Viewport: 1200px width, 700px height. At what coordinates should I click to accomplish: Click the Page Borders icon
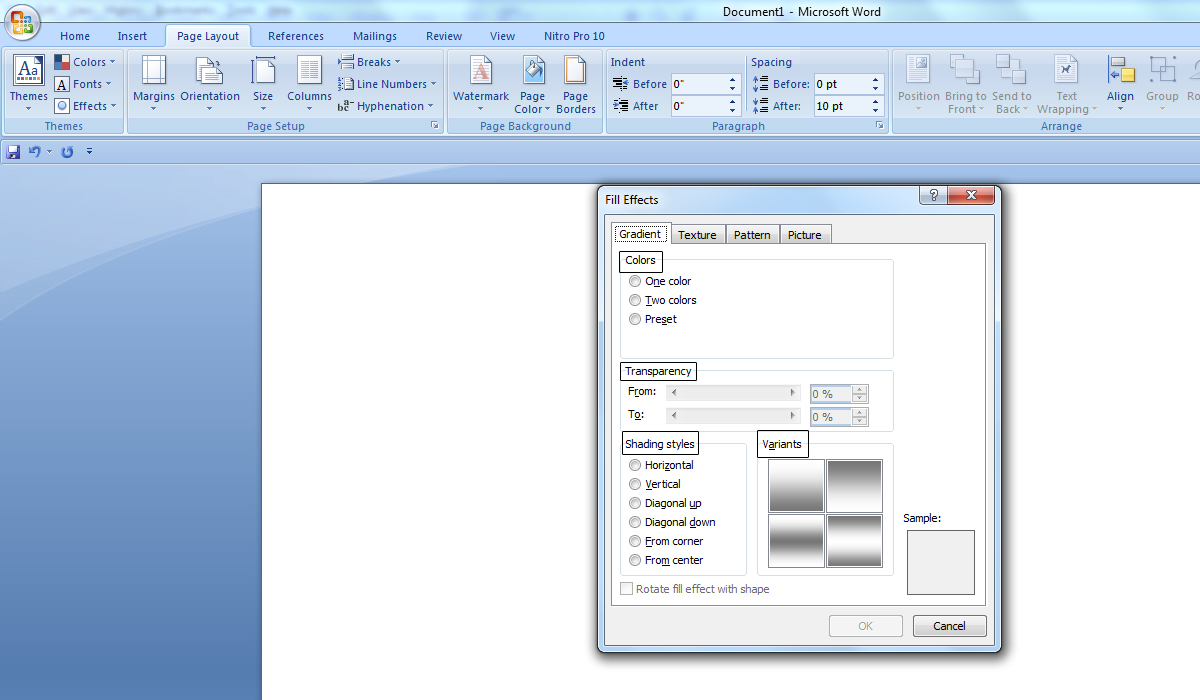[x=575, y=72]
